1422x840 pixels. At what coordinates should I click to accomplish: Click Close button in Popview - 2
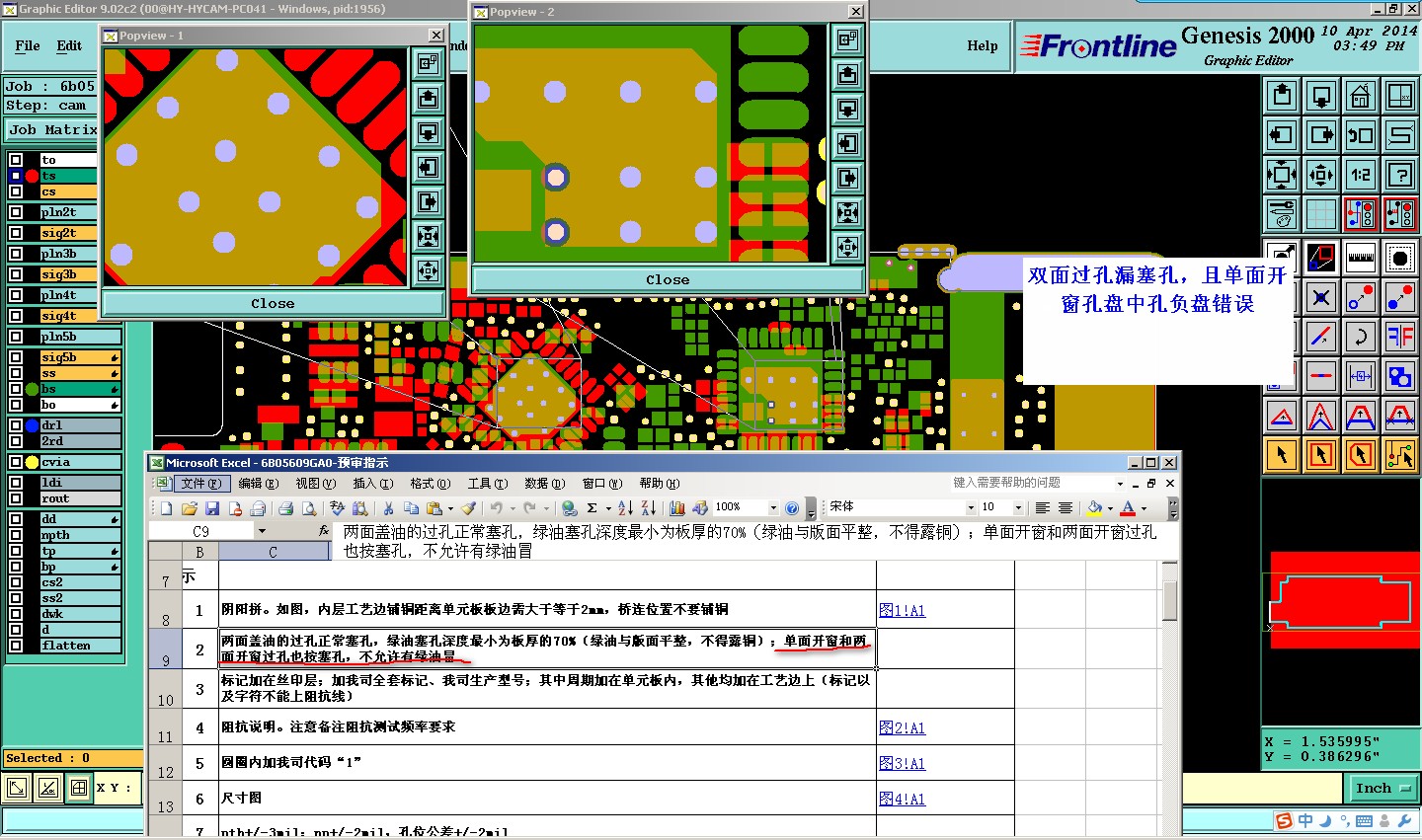(668, 280)
